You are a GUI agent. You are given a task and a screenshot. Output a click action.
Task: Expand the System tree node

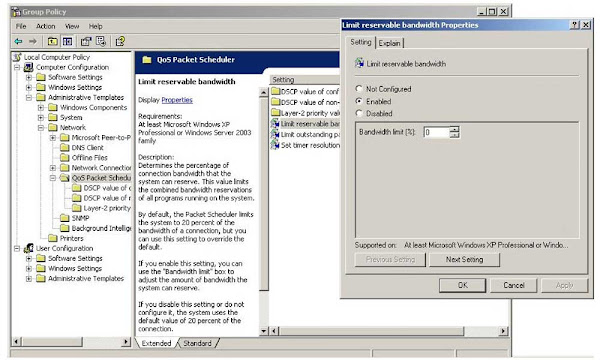[x=41, y=117]
